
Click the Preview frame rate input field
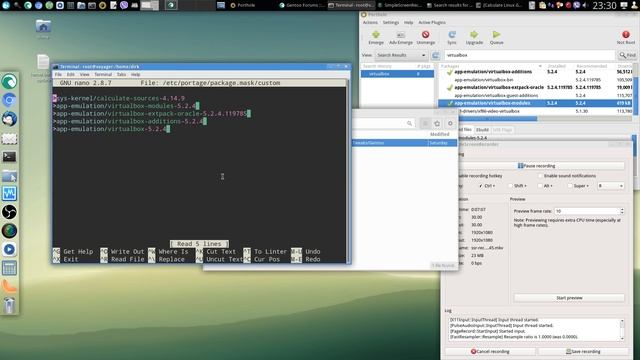coord(587,211)
